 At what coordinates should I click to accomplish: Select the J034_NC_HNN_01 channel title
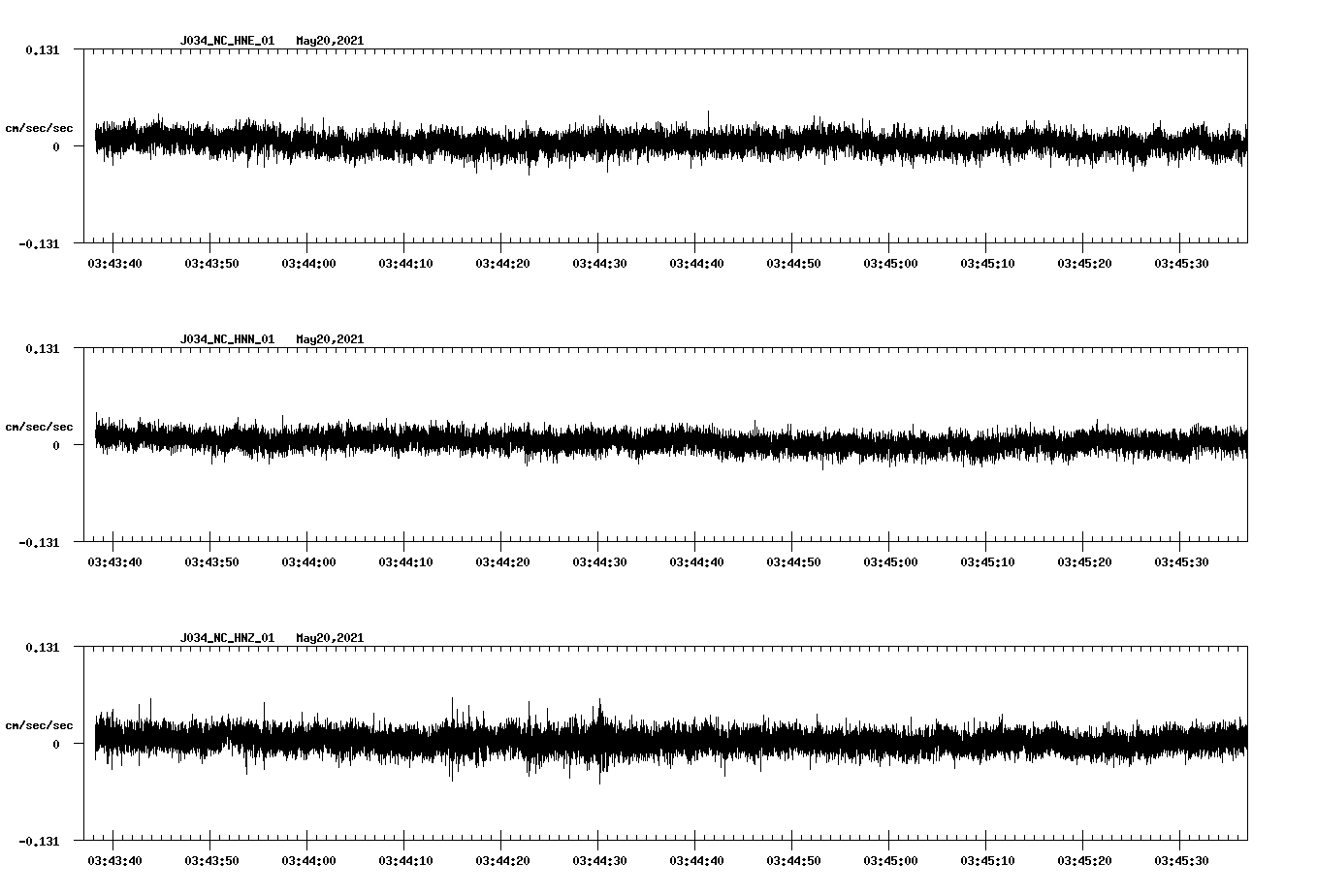[x=226, y=339]
